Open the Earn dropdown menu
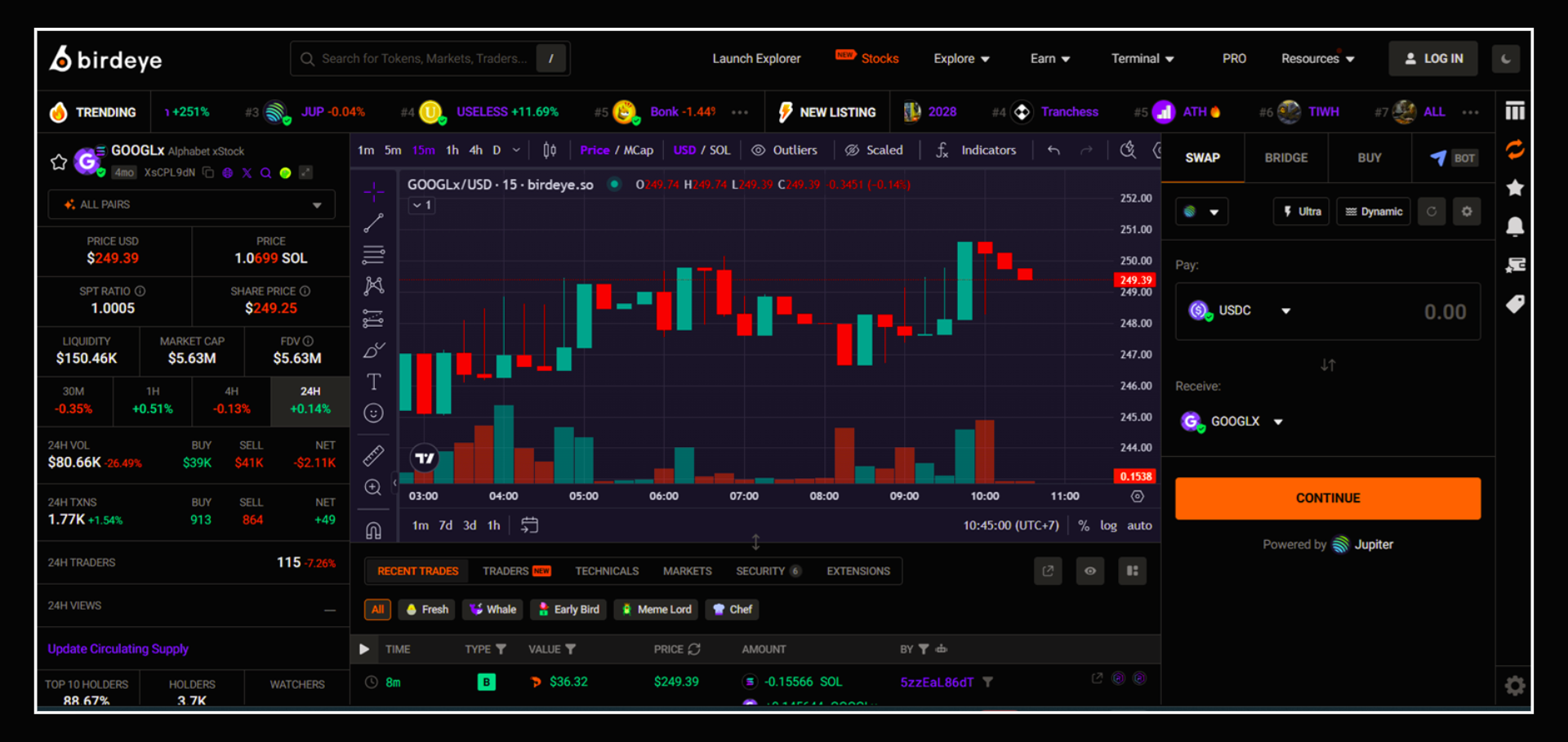 click(x=1049, y=59)
